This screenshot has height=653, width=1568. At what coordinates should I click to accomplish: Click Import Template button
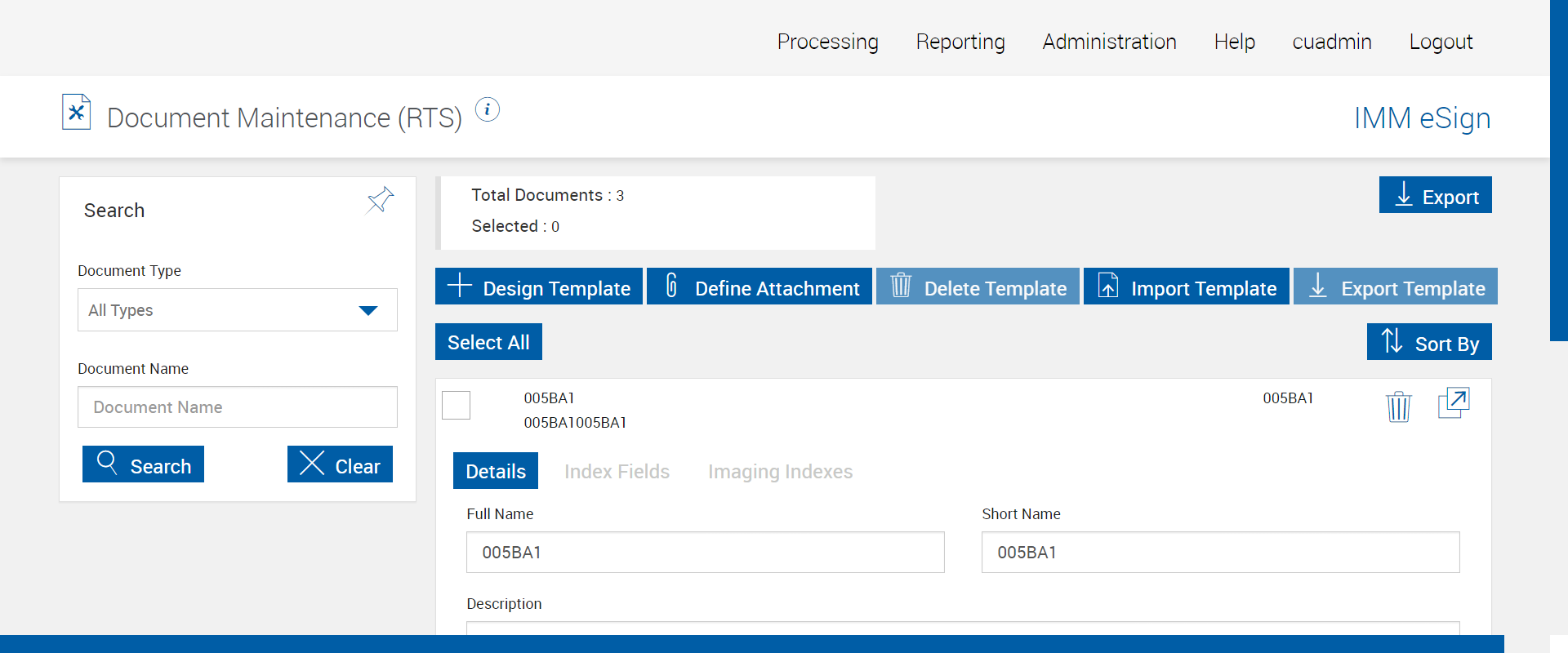coord(1186,287)
